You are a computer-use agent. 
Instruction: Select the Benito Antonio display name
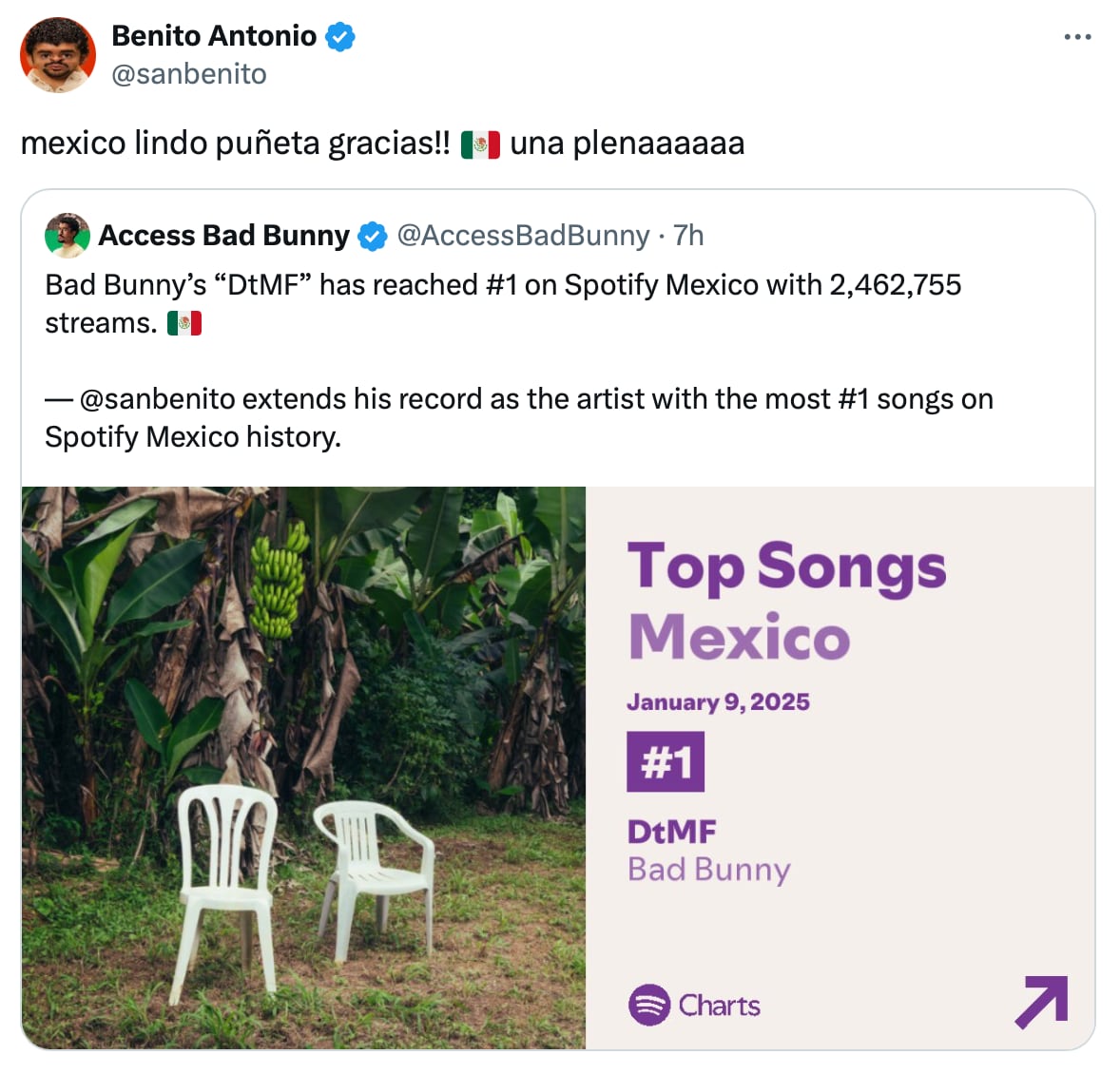[x=215, y=36]
